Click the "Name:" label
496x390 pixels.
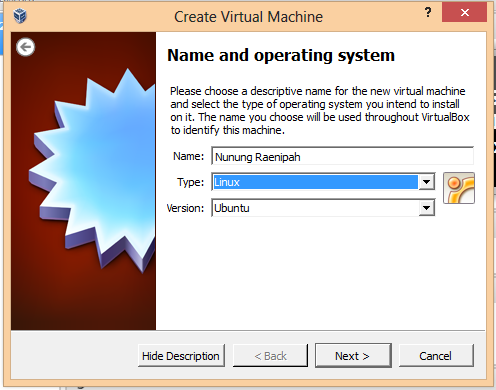click(x=188, y=156)
